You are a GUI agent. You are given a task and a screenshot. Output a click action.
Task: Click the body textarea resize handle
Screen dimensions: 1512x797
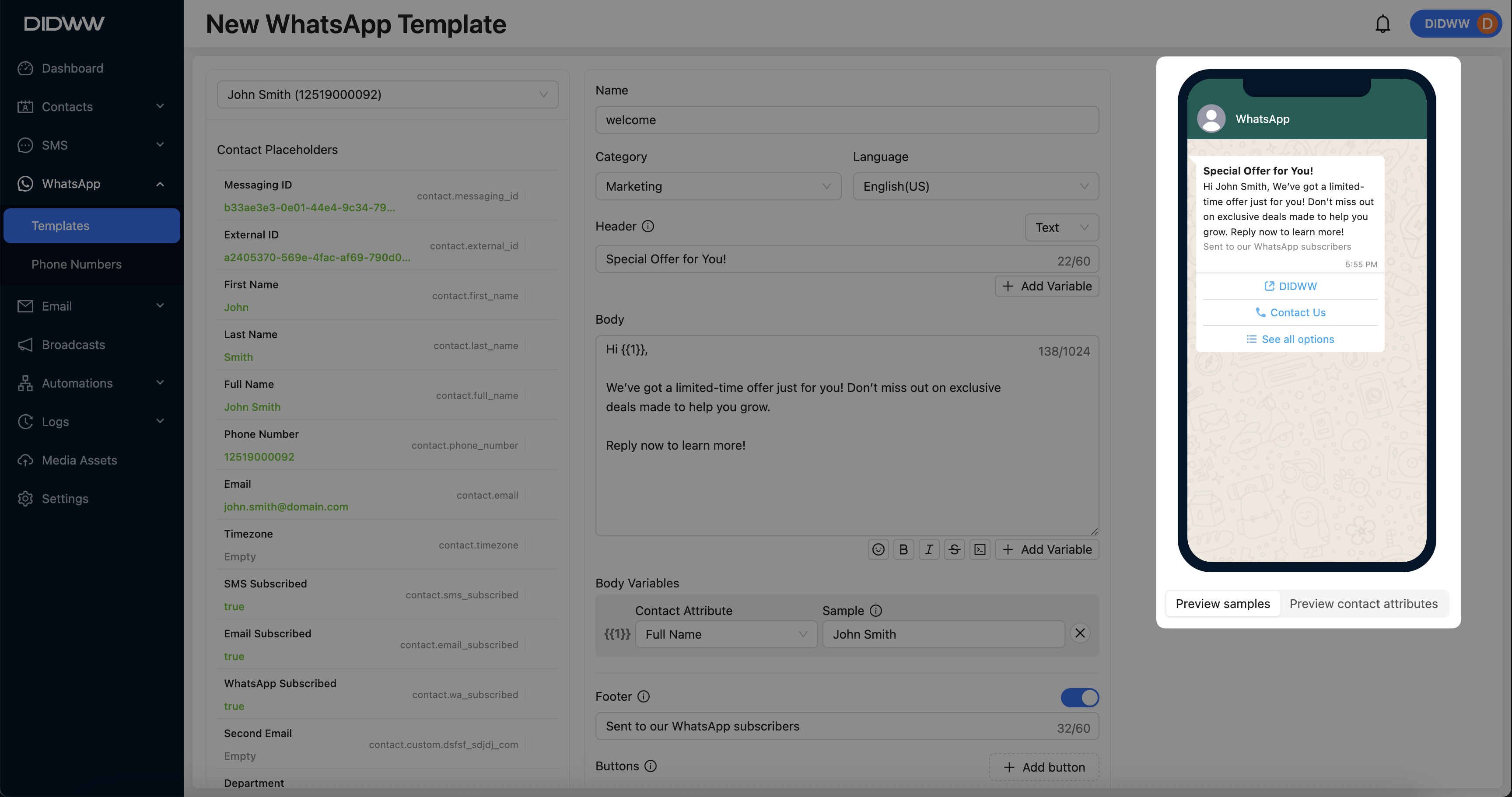(1093, 531)
